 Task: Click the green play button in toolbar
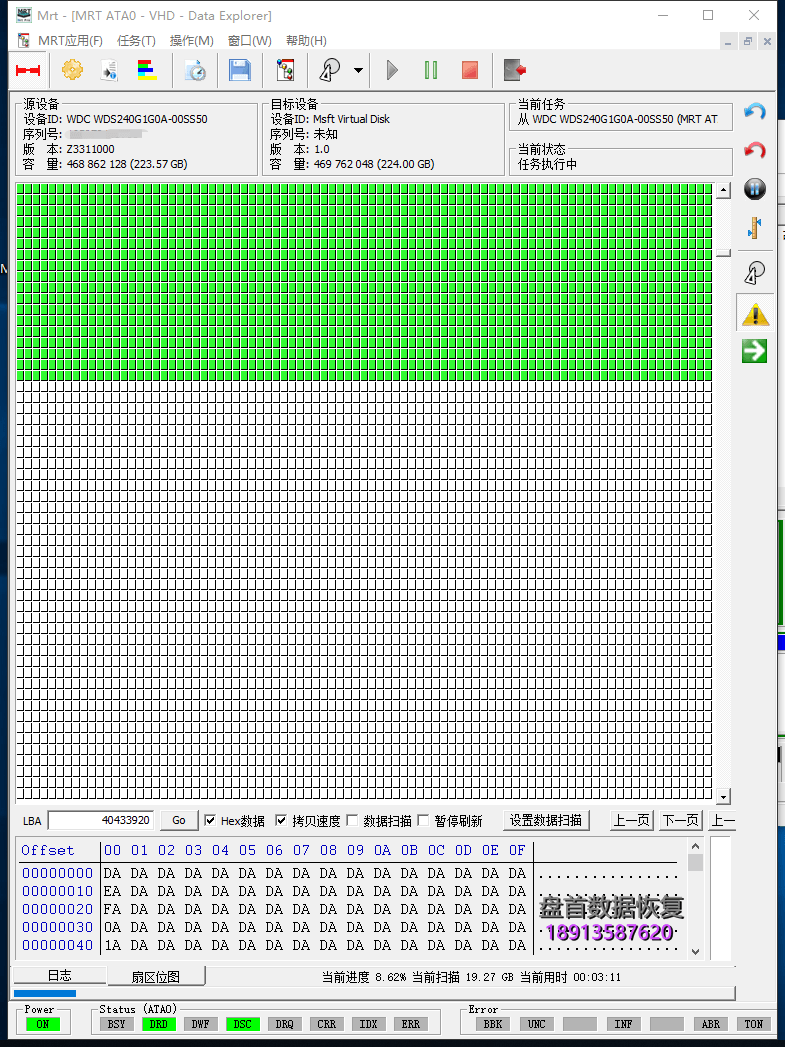tap(392, 69)
